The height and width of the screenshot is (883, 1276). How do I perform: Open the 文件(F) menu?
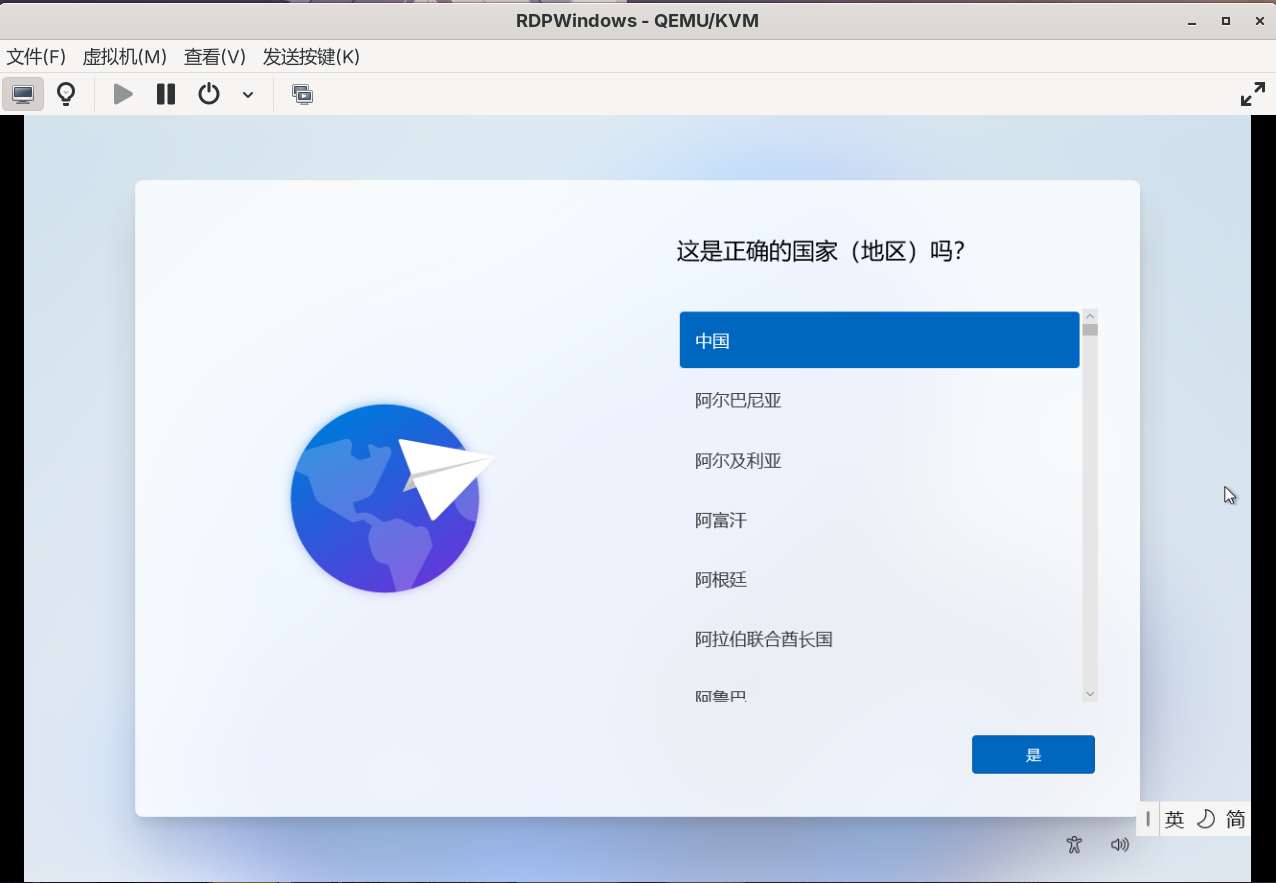(36, 57)
